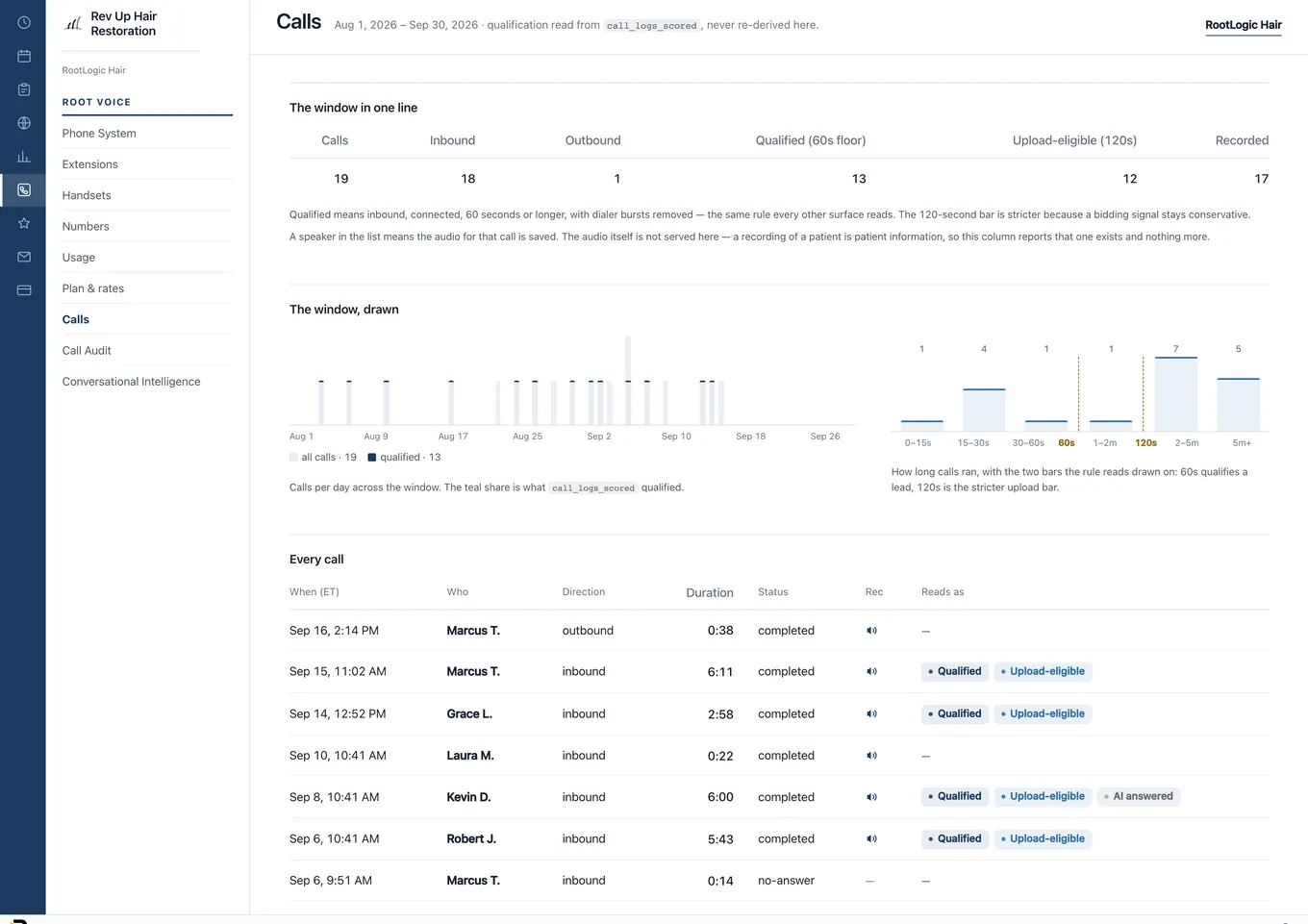This screenshot has width=1308, height=924.
Task: Open the clipboard icon in the left rail
Action: pyautogui.click(x=24, y=89)
